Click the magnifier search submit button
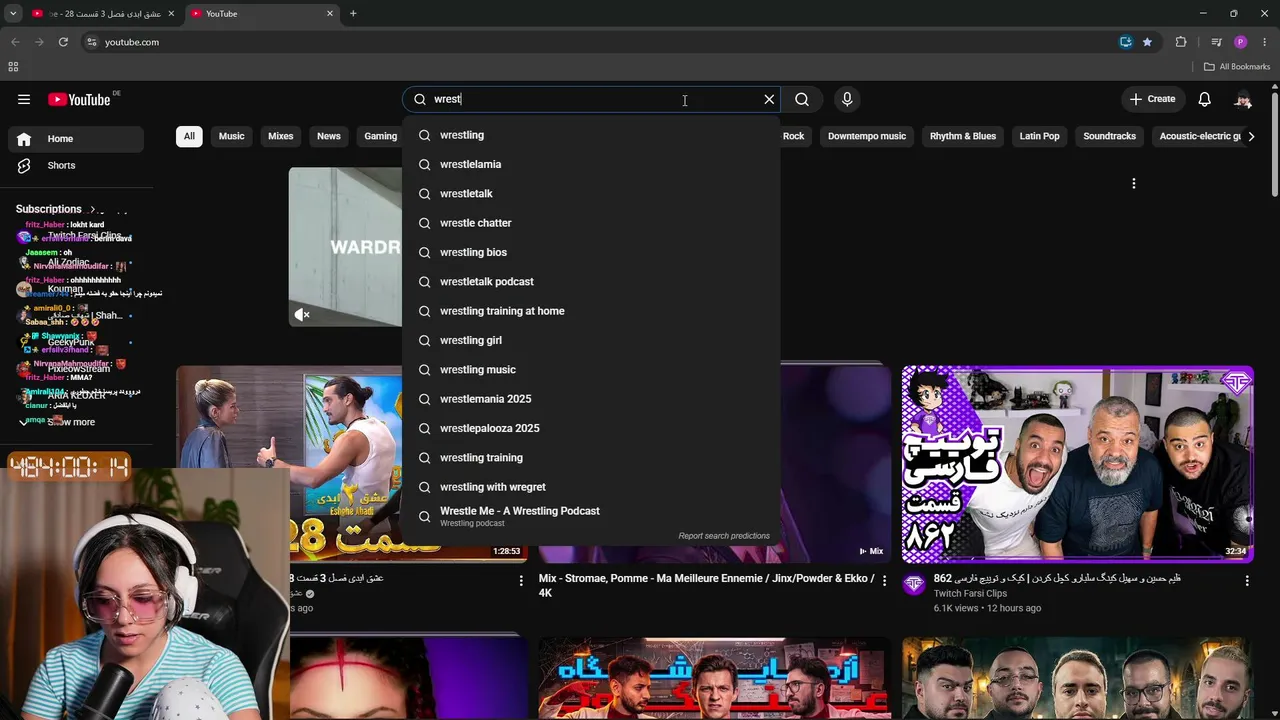Image resolution: width=1280 pixels, height=720 pixels. (x=802, y=99)
